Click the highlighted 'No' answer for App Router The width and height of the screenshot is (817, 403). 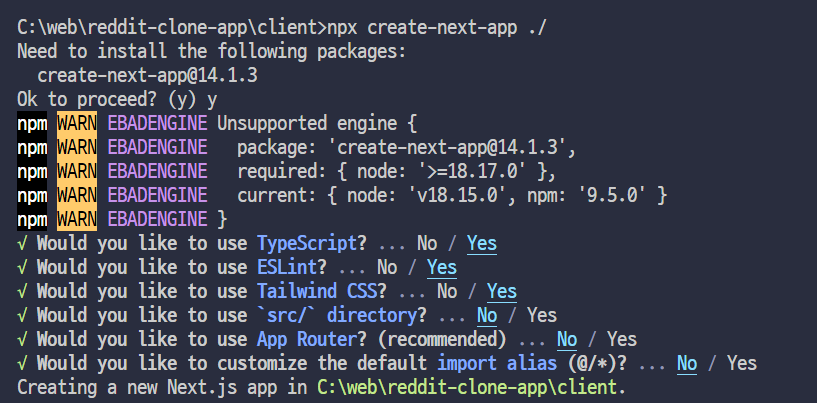click(567, 339)
